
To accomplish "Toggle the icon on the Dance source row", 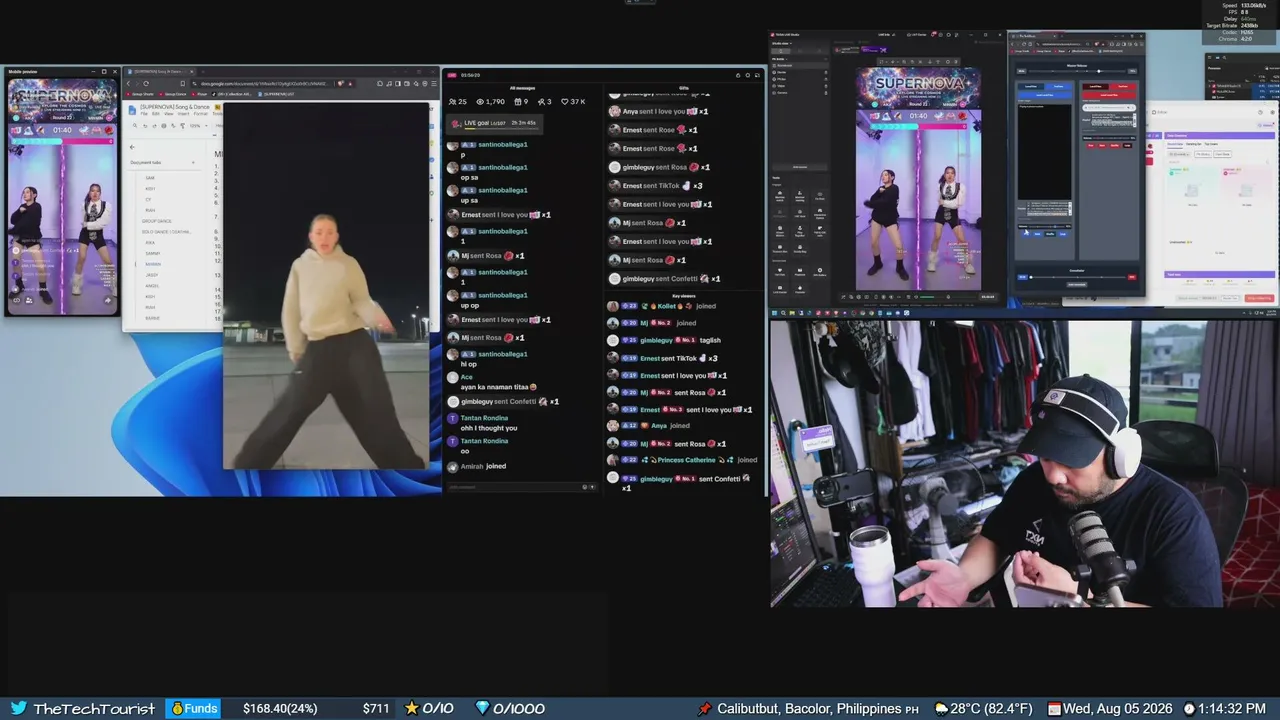I will coord(826,73).
